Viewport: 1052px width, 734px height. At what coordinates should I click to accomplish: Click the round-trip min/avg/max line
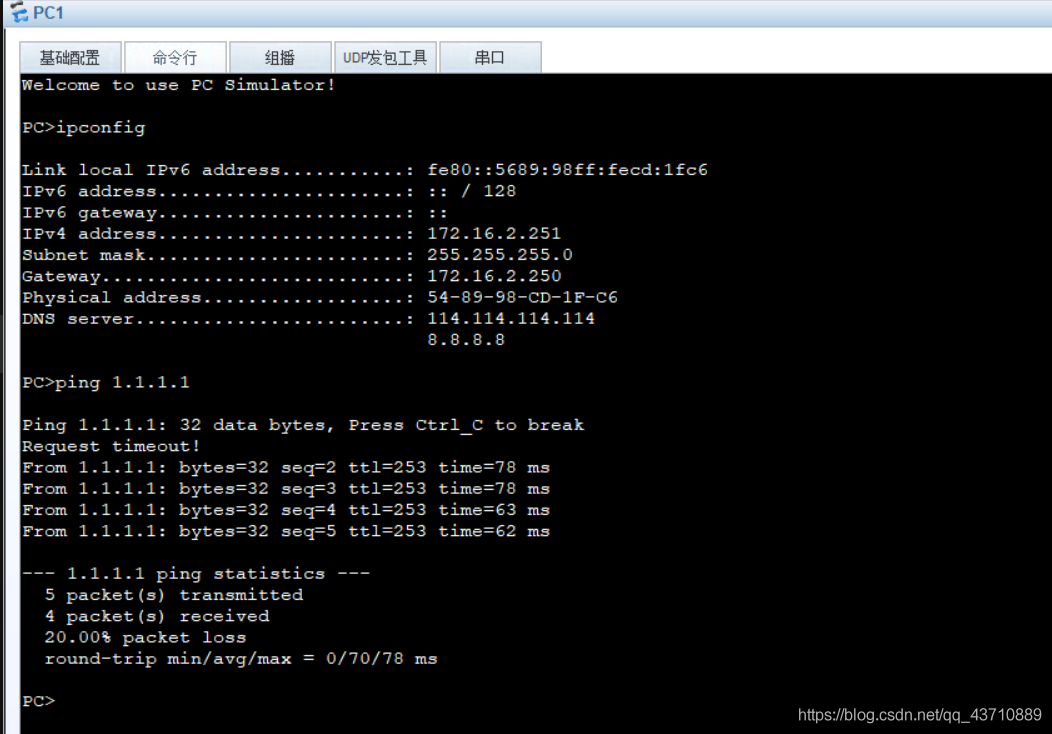241,659
